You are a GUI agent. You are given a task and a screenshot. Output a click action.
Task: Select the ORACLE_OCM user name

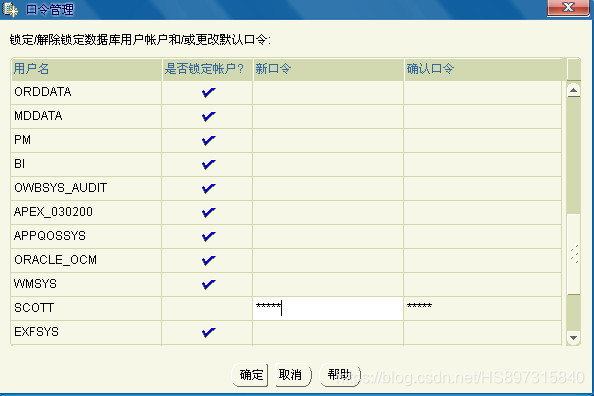tap(55, 260)
